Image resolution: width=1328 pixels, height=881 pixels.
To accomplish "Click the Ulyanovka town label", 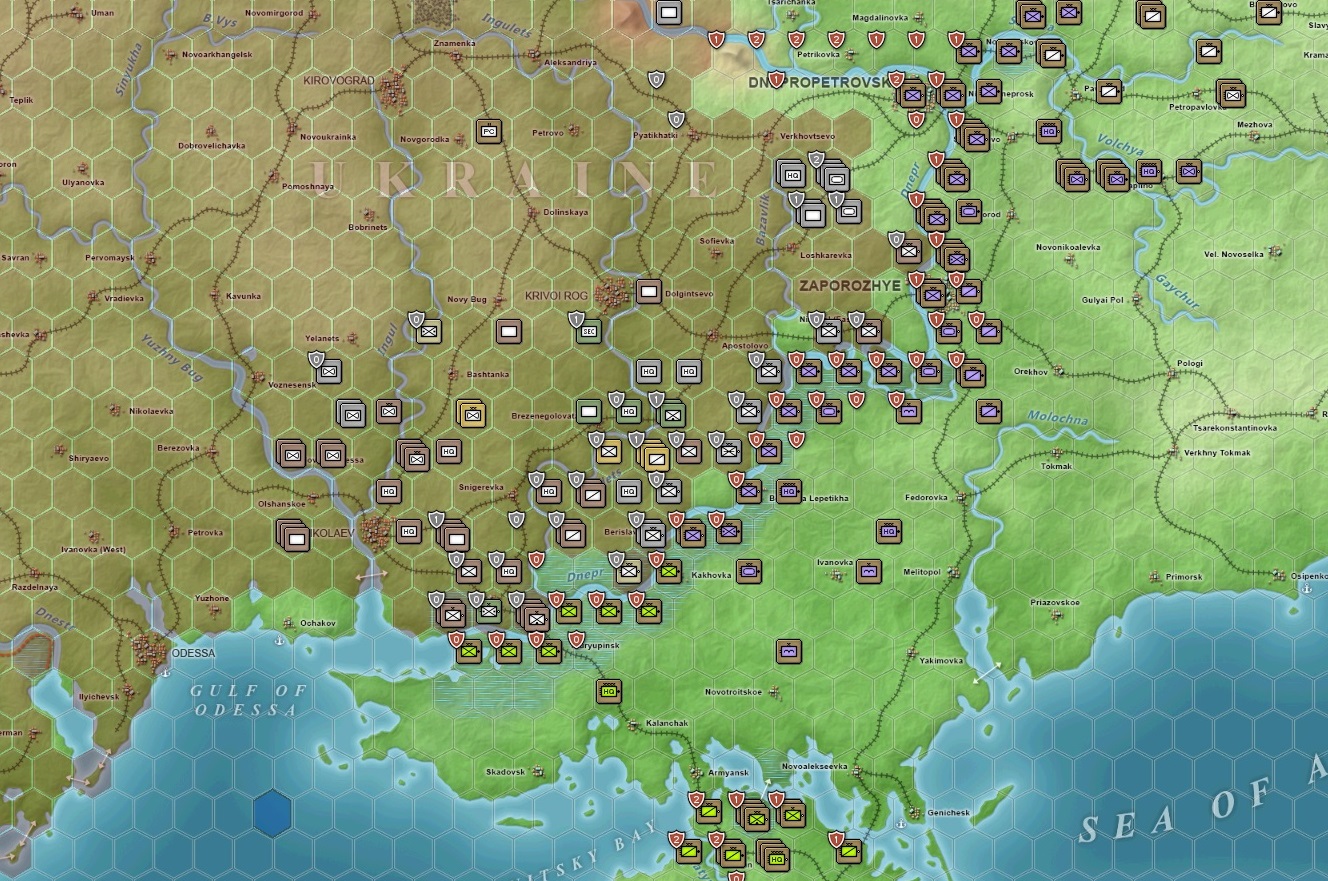I will (83, 182).
